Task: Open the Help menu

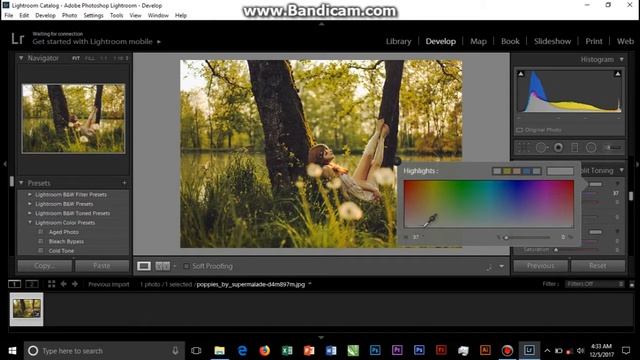Action: [181, 16]
